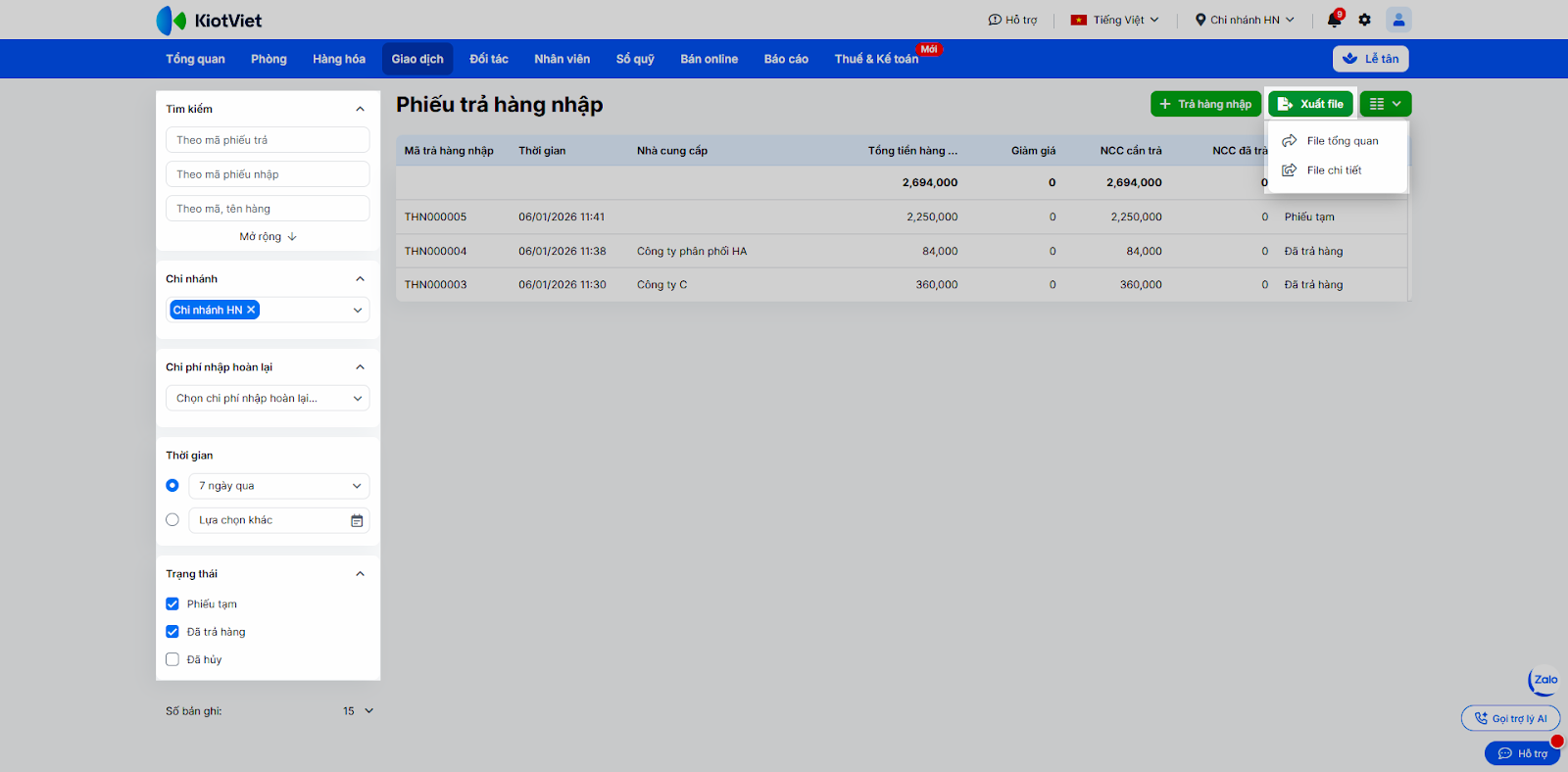Viewport: 1568px width, 772px height.
Task: Open Đối tác menu
Action: click(489, 59)
